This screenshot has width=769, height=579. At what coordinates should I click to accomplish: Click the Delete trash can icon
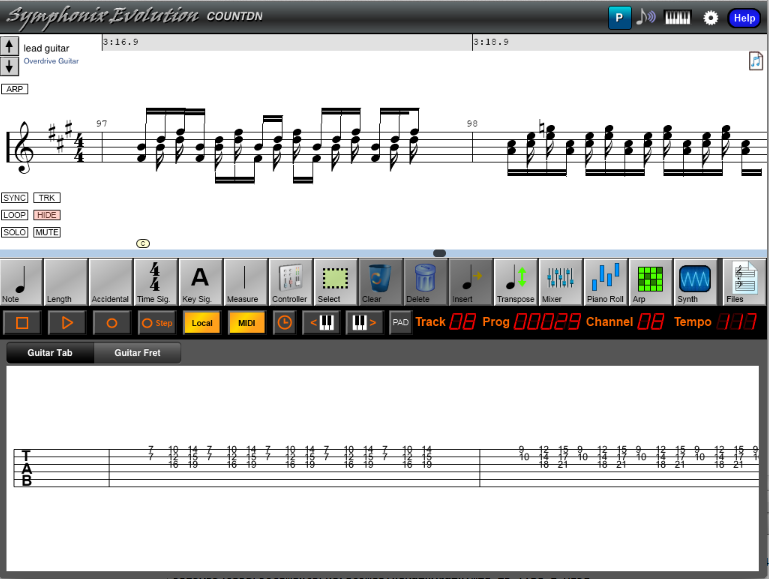425,281
